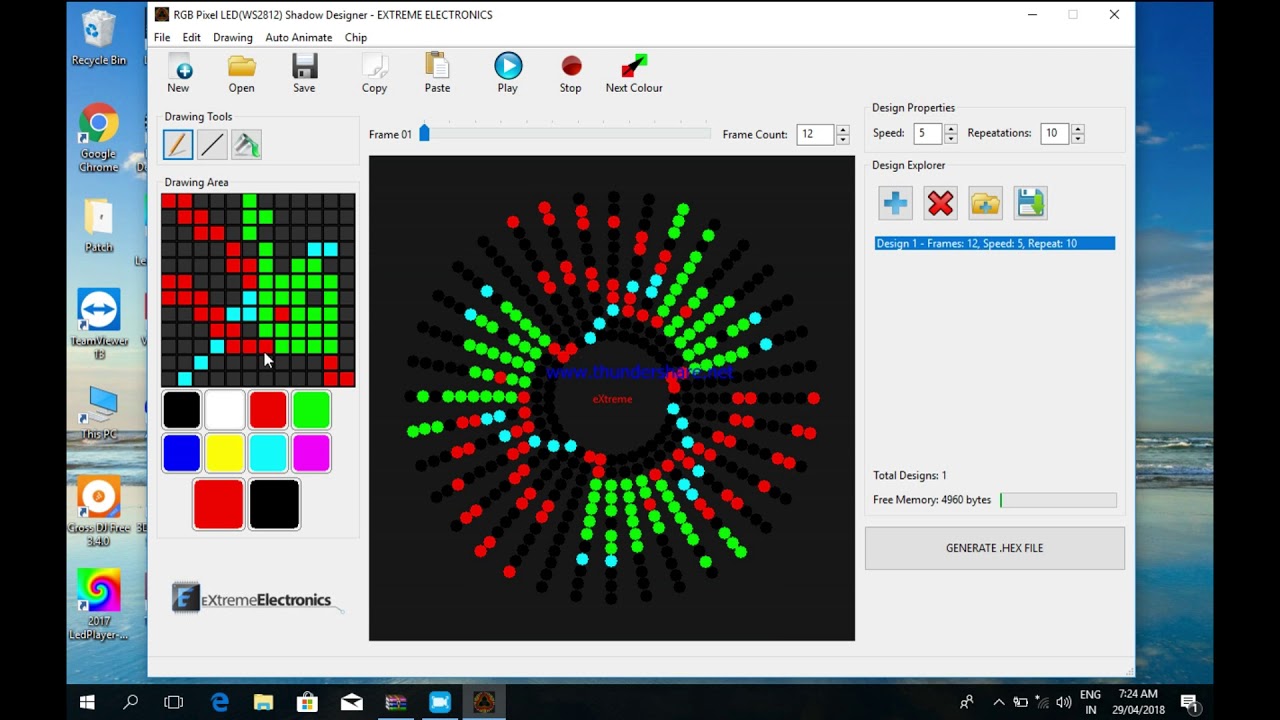Save designs icon in Design Explorer
The height and width of the screenshot is (720, 1280).
point(1030,203)
